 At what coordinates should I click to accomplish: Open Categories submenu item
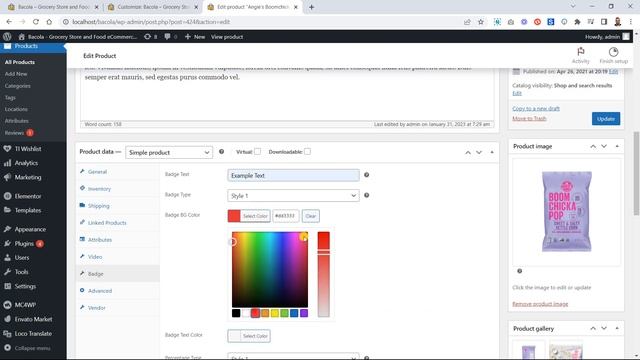point(18,86)
